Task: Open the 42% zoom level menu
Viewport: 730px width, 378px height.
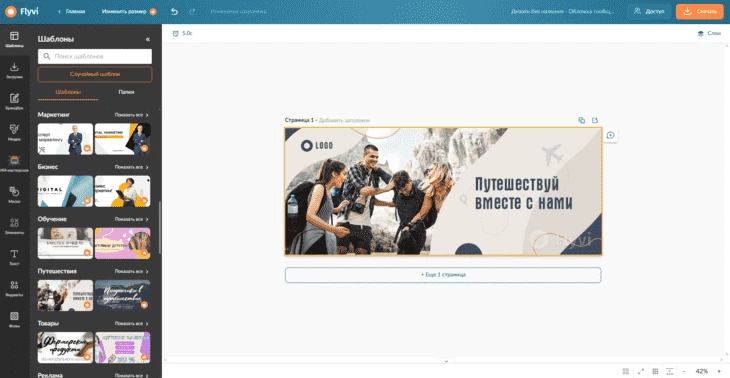Action: tap(702, 371)
